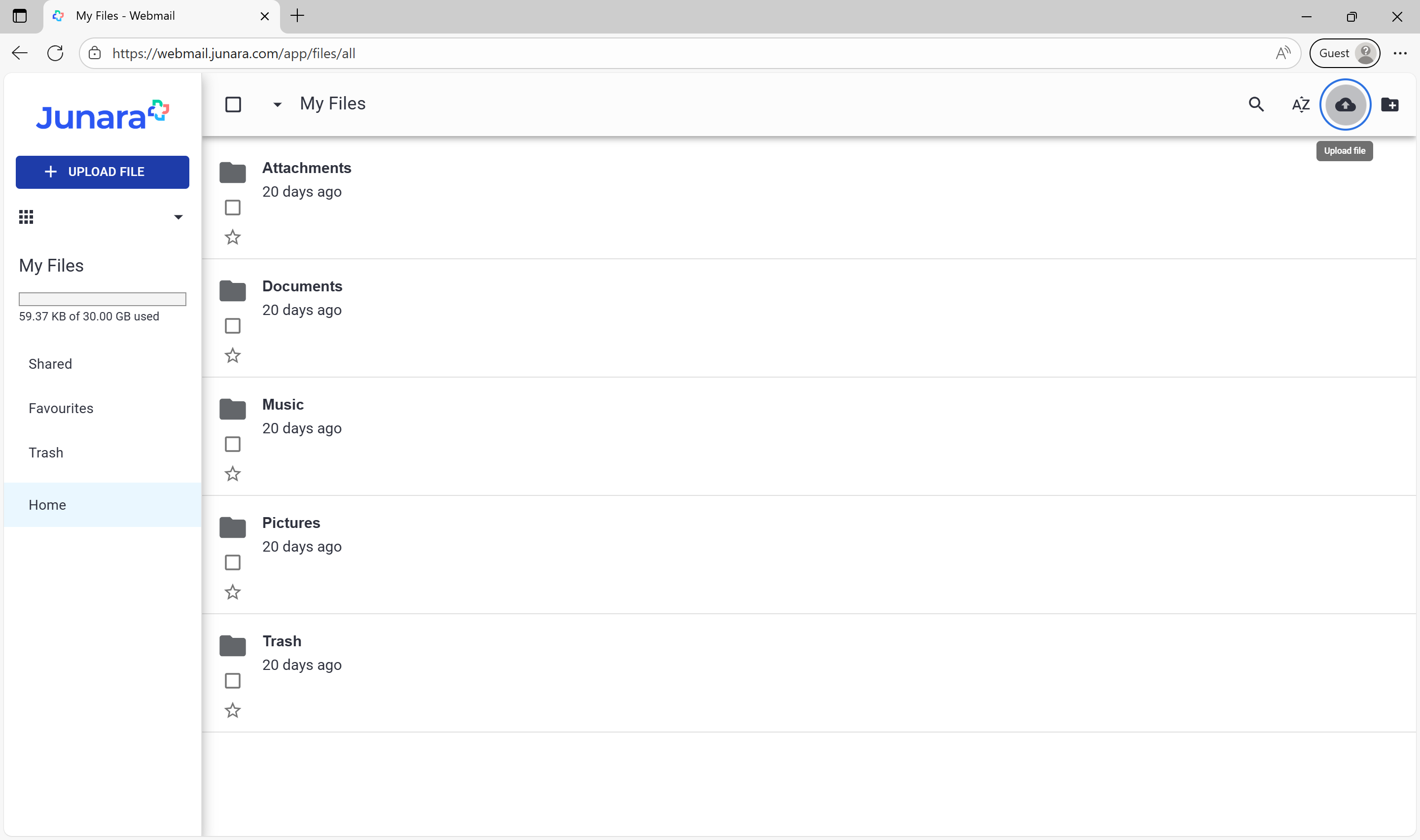The height and width of the screenshot is (840, 1420).
Task: Star the Attachments folder
Action: (x=233, y=237)
